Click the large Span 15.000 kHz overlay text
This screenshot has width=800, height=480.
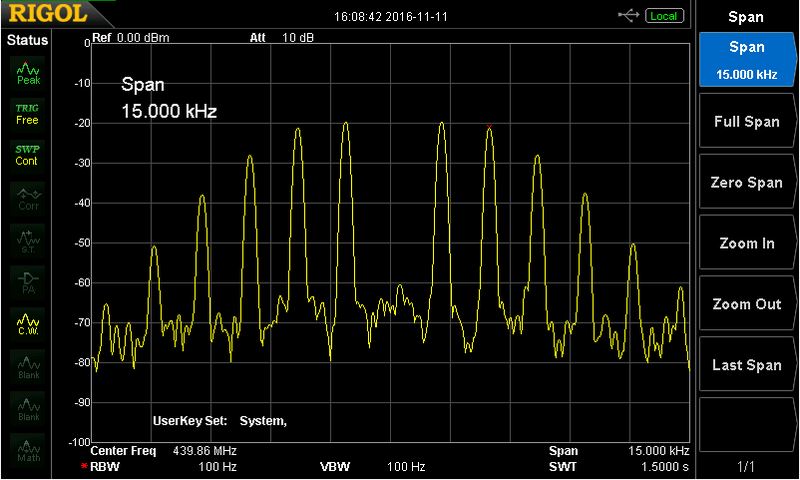(x=169, y=97)
